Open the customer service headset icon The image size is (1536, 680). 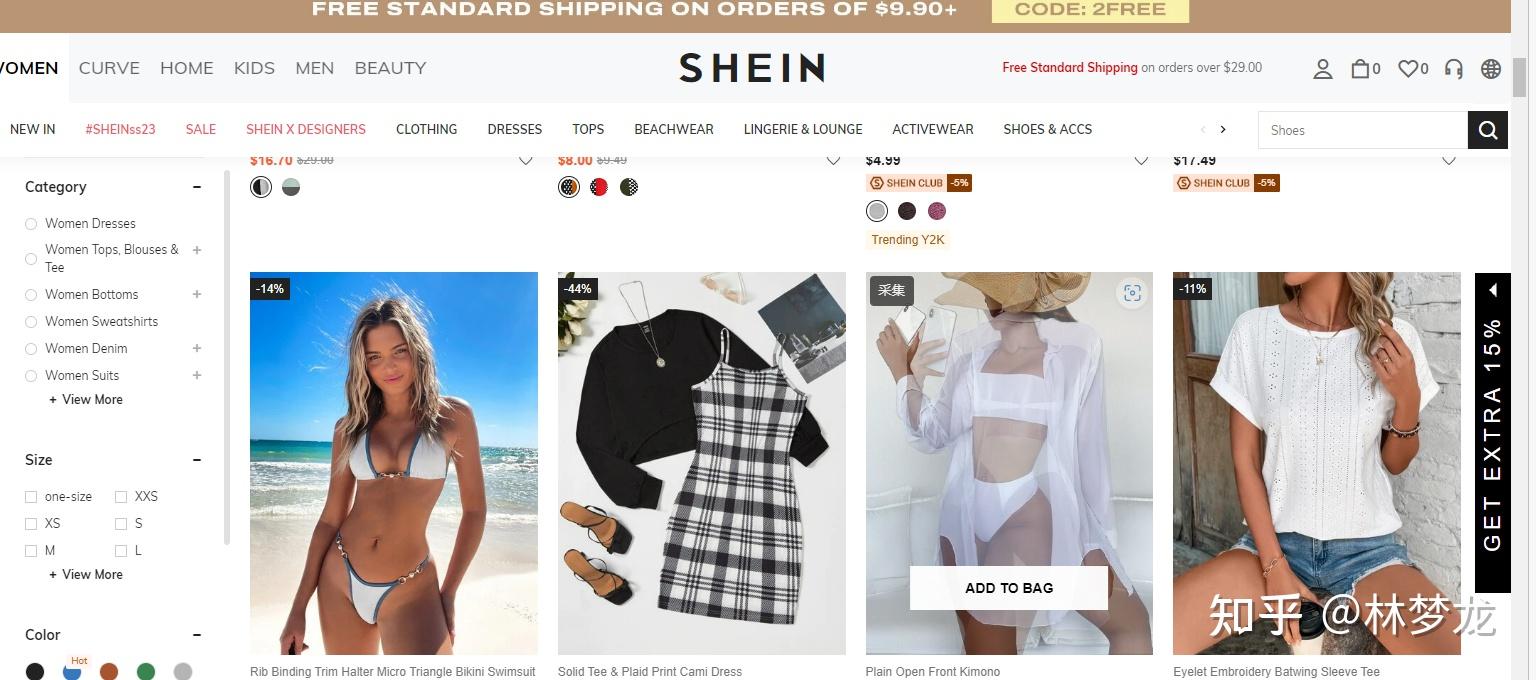1454,69
